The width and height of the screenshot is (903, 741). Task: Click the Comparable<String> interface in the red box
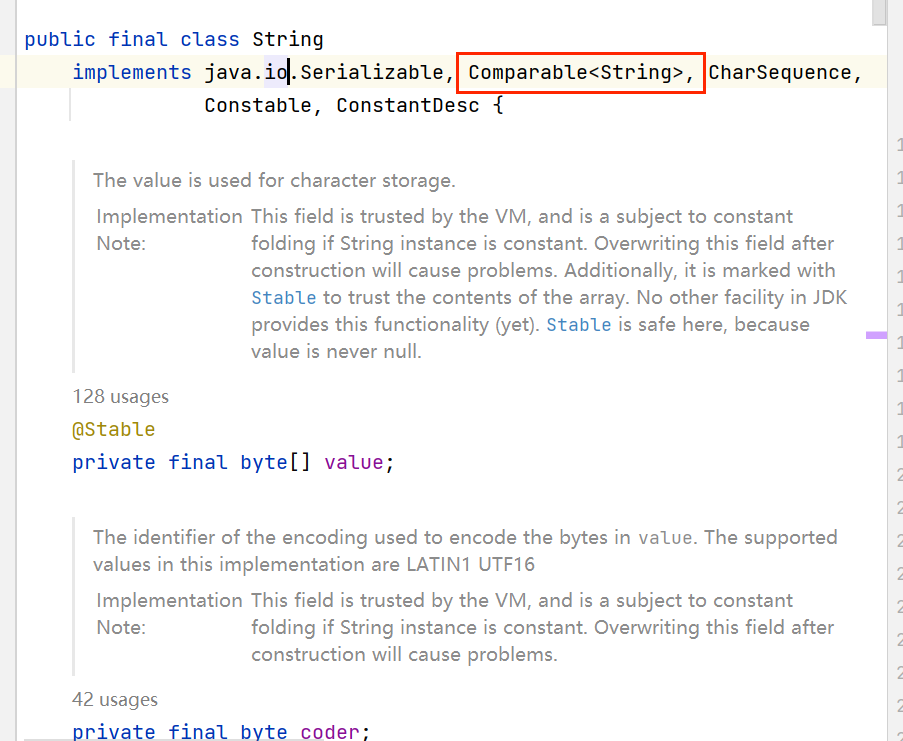(575, 73)
